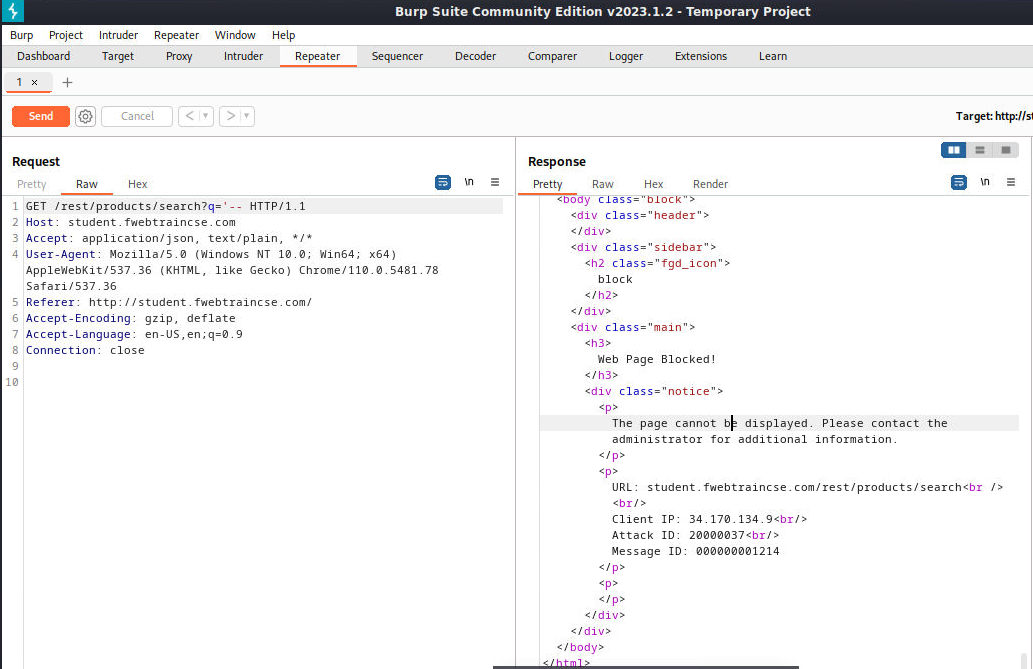Viewport: 1033px width, 669px height.
Task: Go forward to next request in history
Action: point(230,117)
